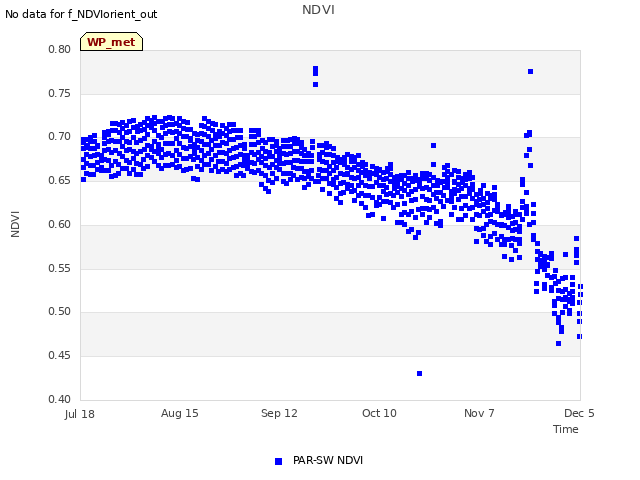
Task: Click the blue PAR-SW NDVI legend marker
Action: click(x=278, y=461)
